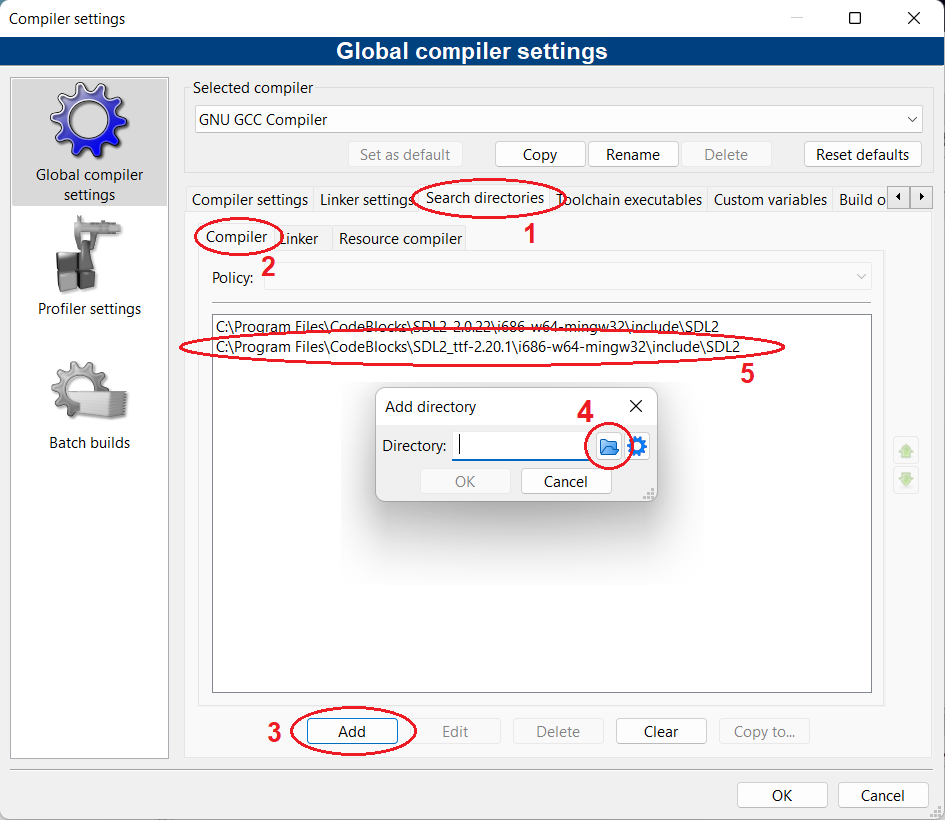The height and width of the screenshot is (820, 945).
Task: Open Toolchain executables tab
Action: pyautogui.click(x=629, y=199)
